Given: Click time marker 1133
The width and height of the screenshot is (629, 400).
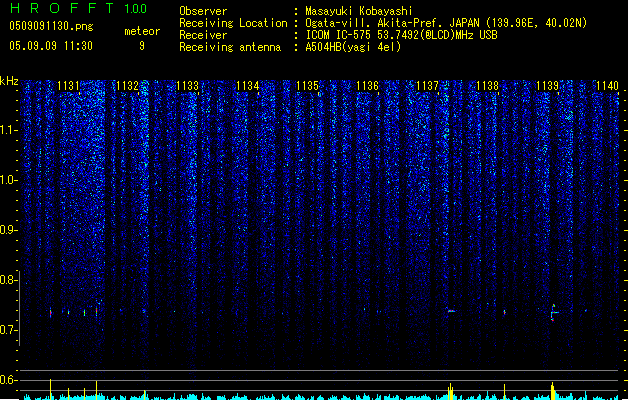Looking at the screenshot, I should click(x=187, y=86).
